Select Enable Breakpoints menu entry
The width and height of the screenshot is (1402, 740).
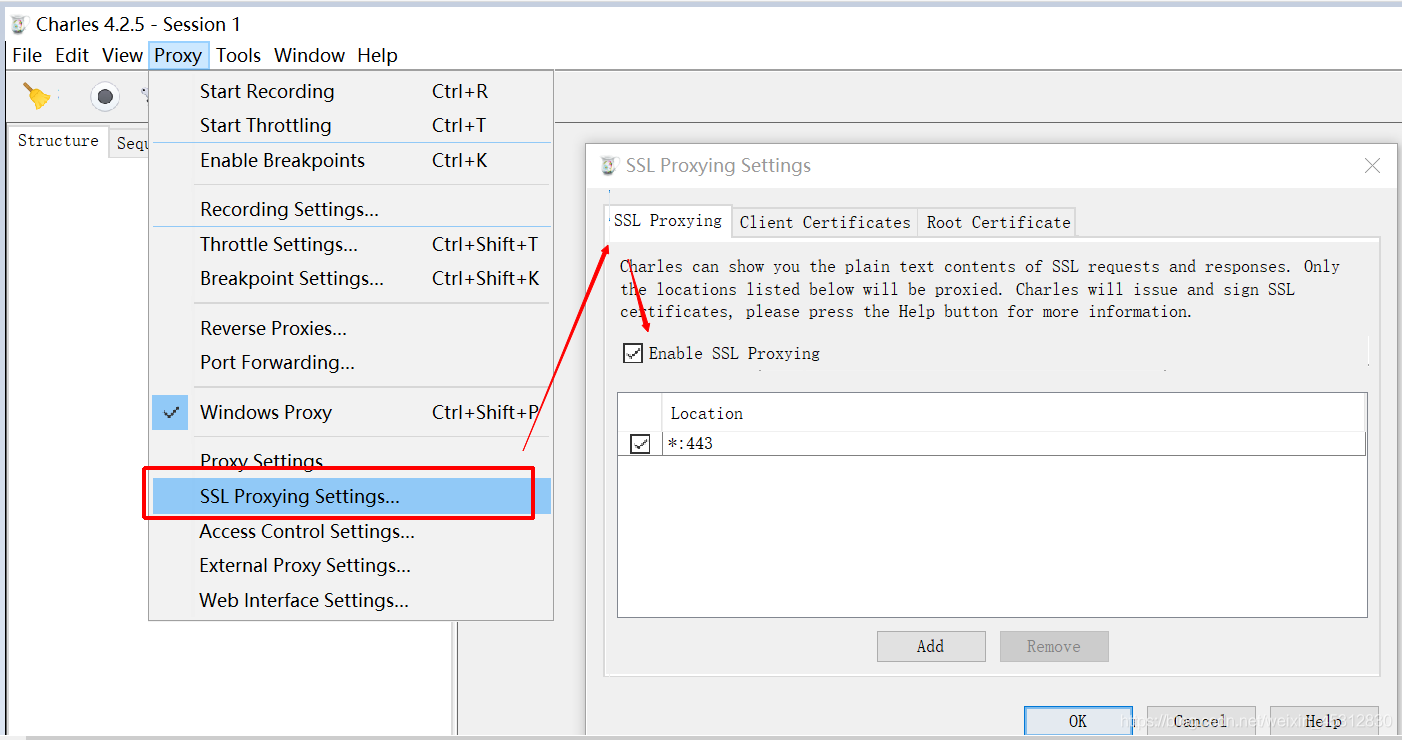pos(351,160)
